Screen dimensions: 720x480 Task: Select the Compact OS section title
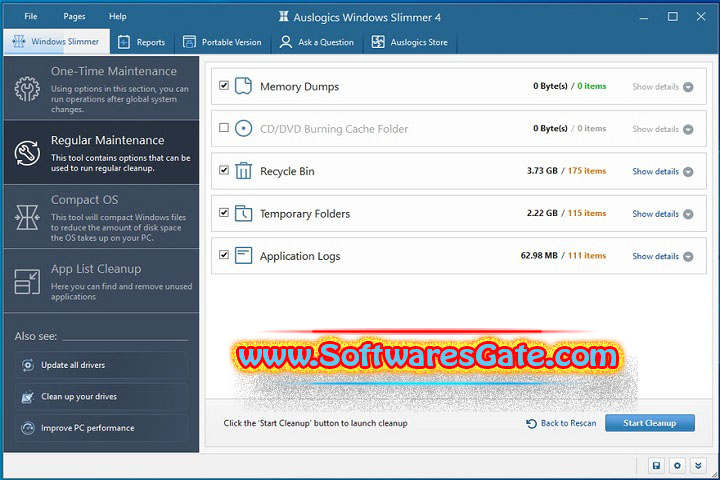click(x=84, y=200)
